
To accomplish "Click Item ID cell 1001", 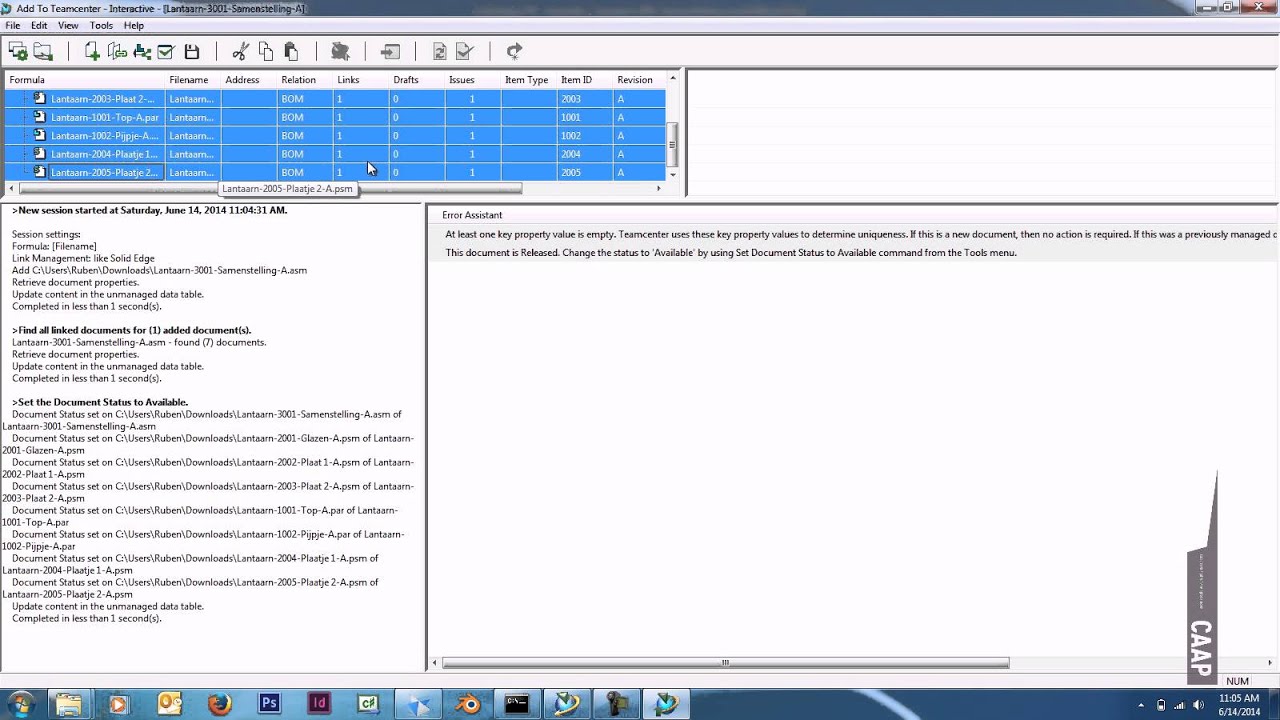I will tap(585, 117).
